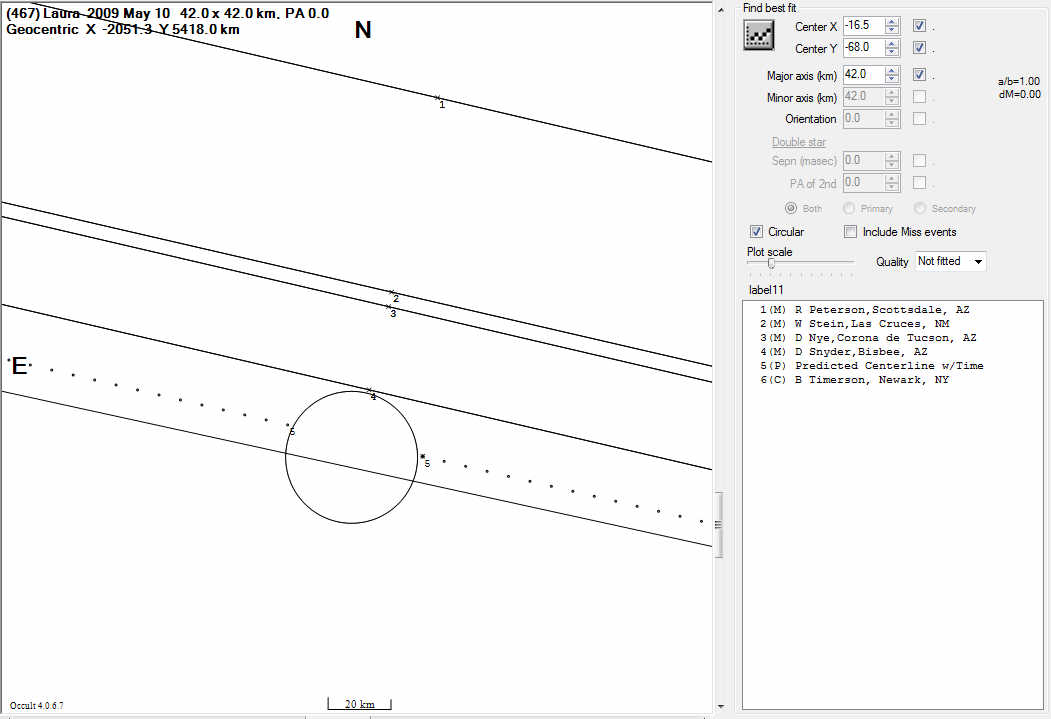The height and width of the screenshot is (719, 1051).
Task: Toggle the Center Y fit checkbox
Action: [919, 48]
